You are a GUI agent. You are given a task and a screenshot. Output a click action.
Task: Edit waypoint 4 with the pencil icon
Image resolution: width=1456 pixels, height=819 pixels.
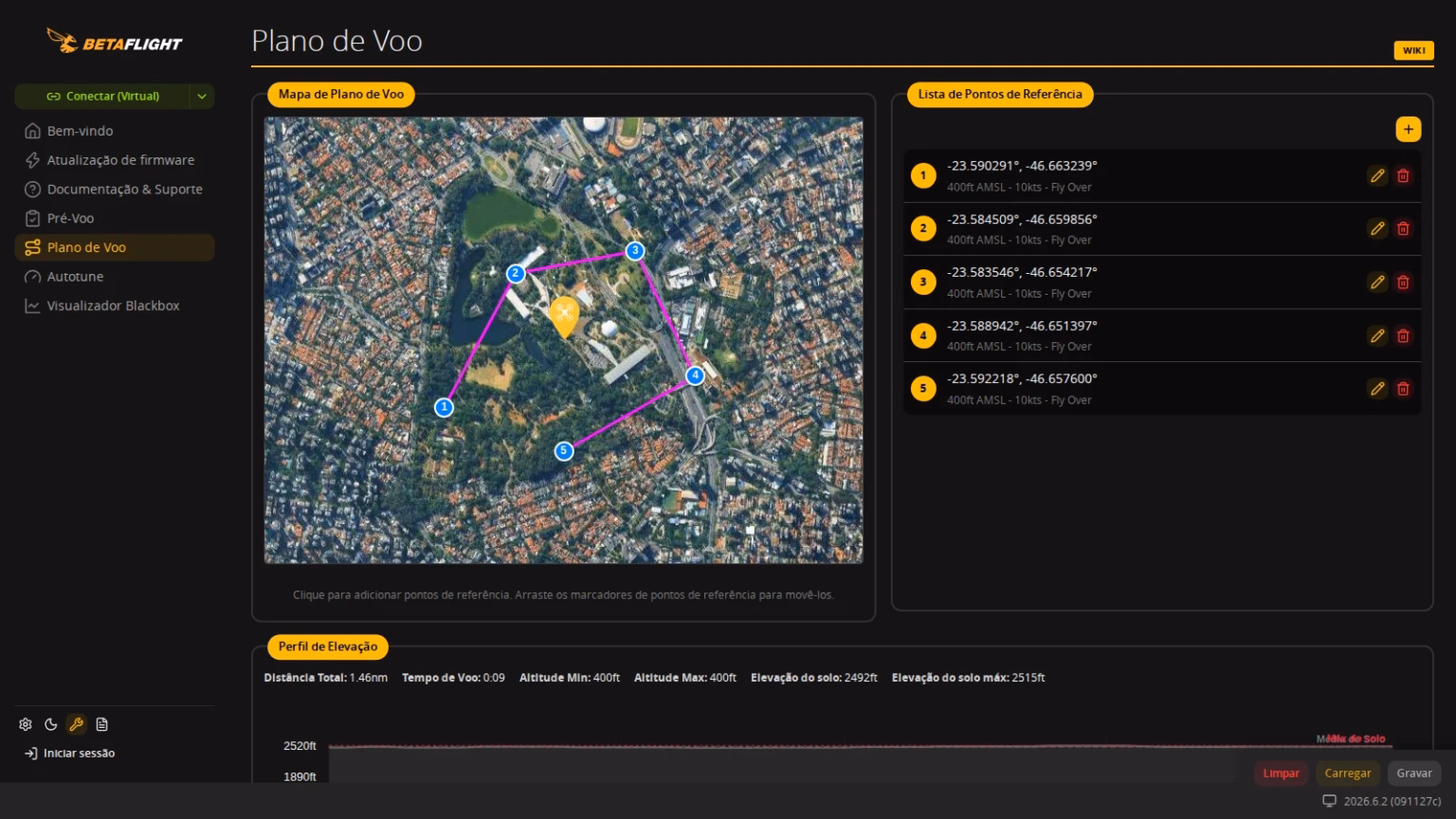(1377, 336)
